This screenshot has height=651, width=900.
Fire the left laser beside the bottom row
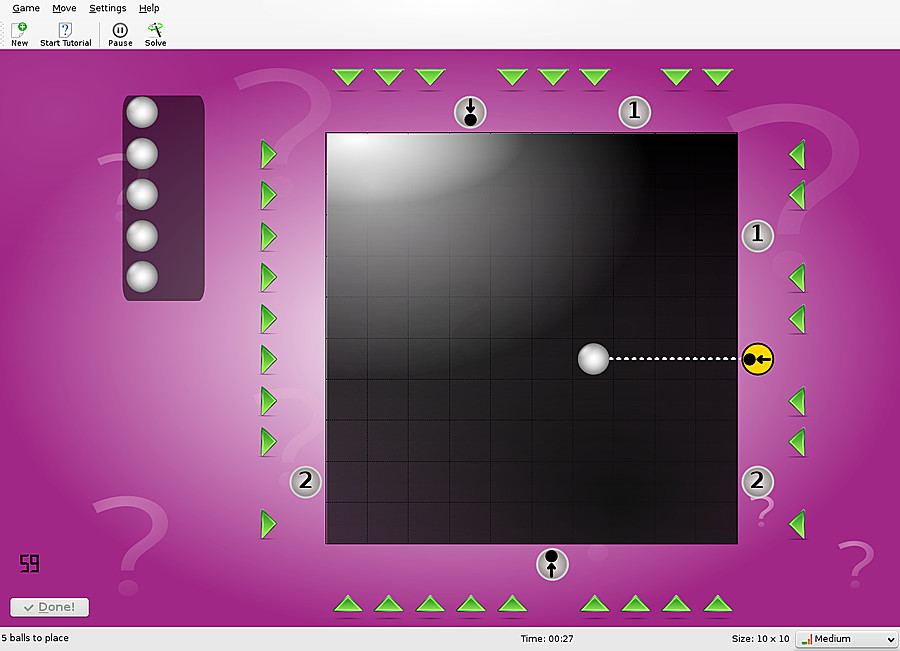coord(269,524)
